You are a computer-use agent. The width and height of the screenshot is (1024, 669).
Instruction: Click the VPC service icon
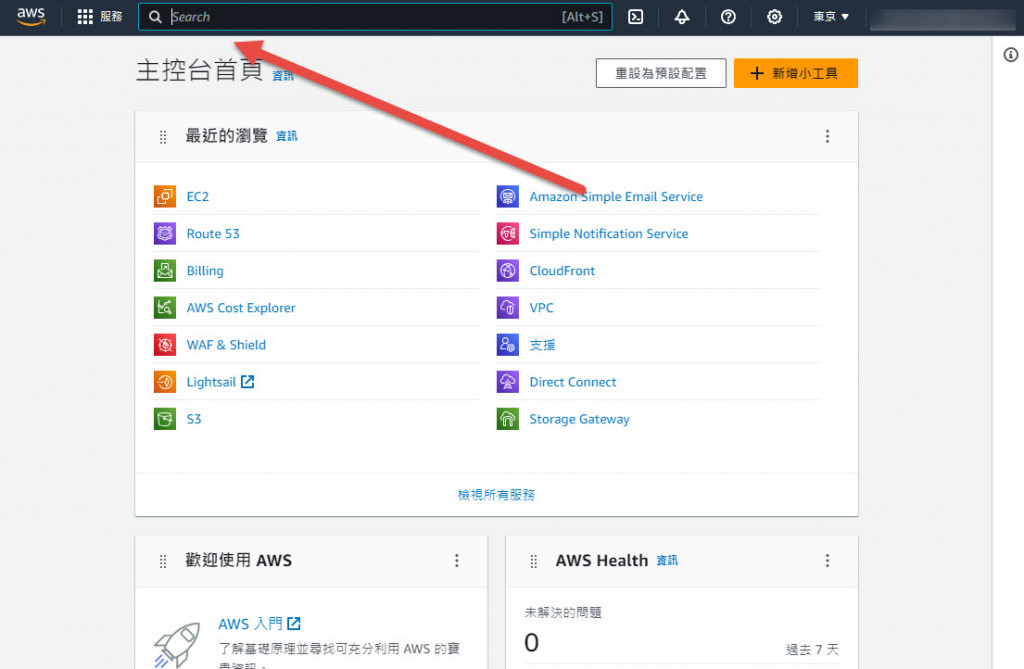pos(508,308)
